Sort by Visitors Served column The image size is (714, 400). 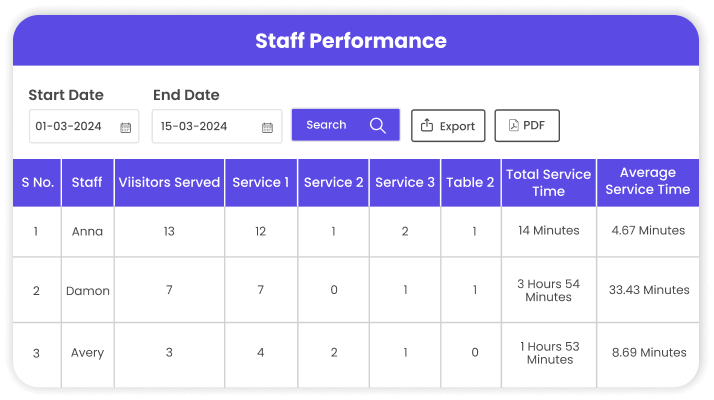169,182
